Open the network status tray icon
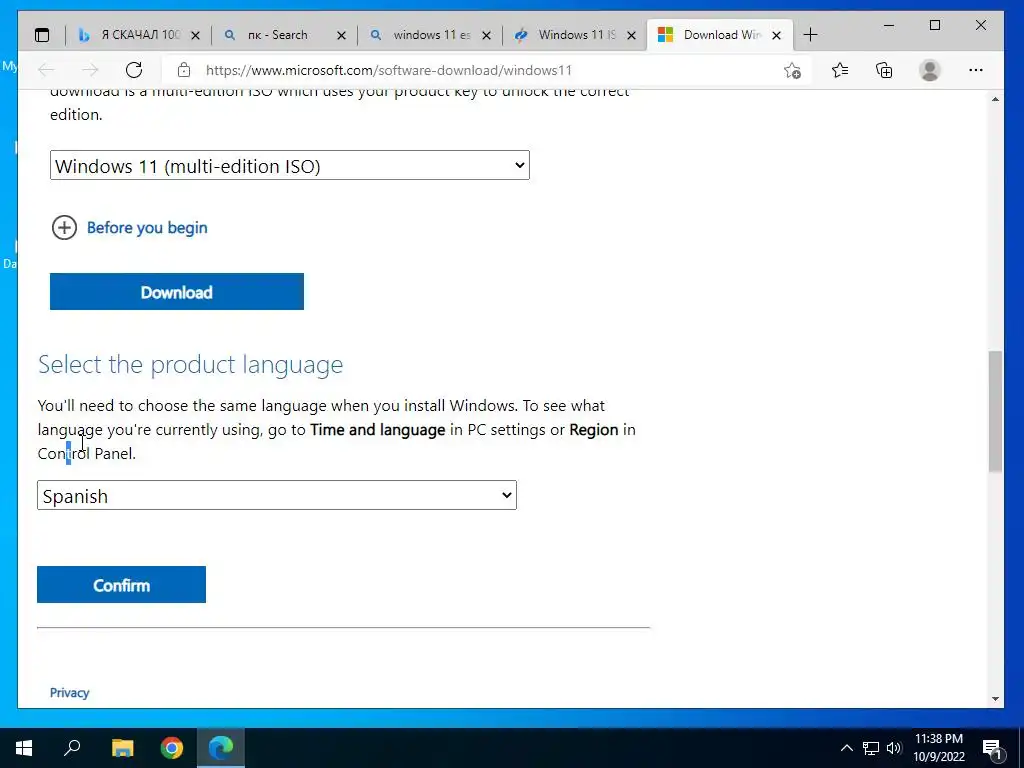Viewport: 1024px width, 768px height. point(871,748)
